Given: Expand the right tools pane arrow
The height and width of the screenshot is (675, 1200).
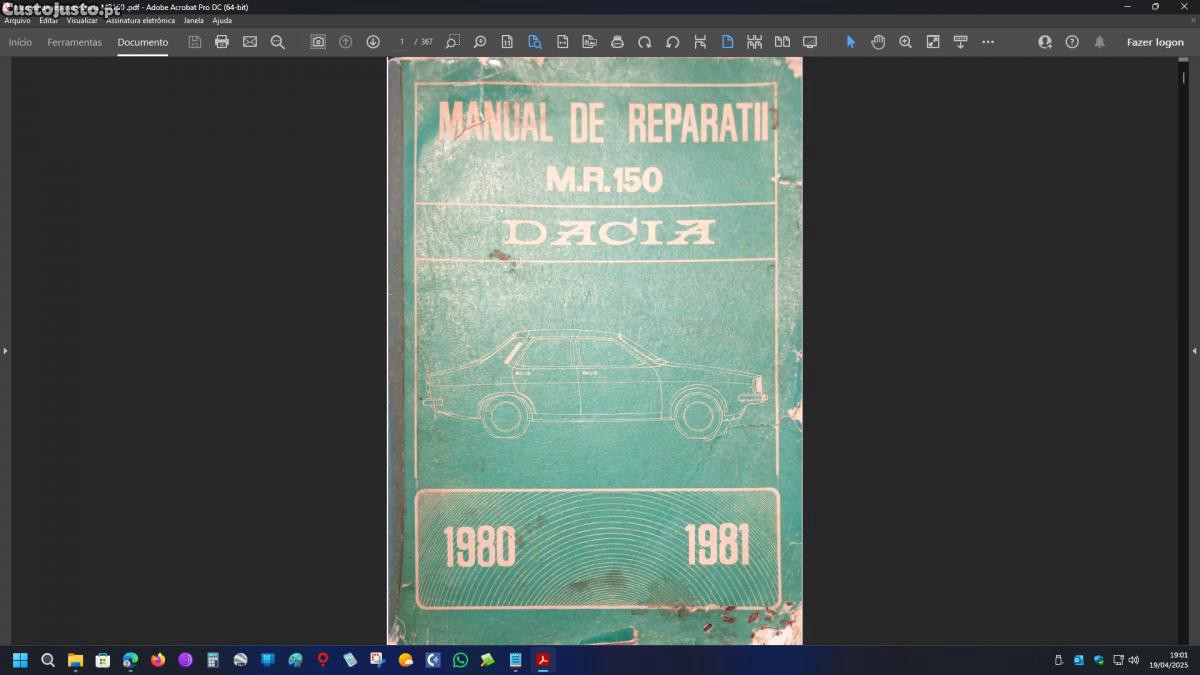Looking at the screenshot, I should pos(1194,351).
